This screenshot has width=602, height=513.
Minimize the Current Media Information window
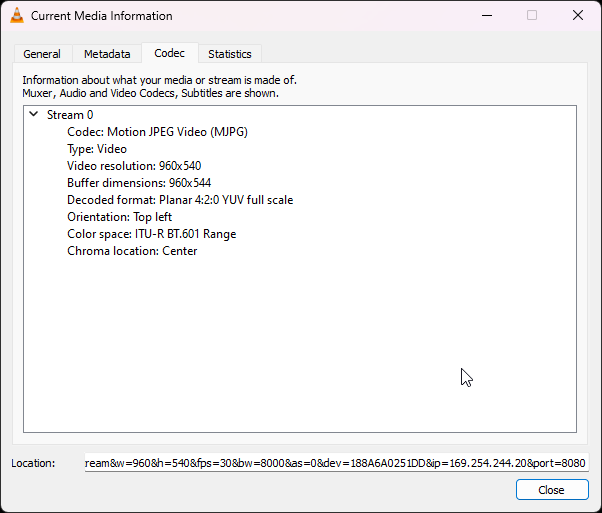click(x=487, y=15)
